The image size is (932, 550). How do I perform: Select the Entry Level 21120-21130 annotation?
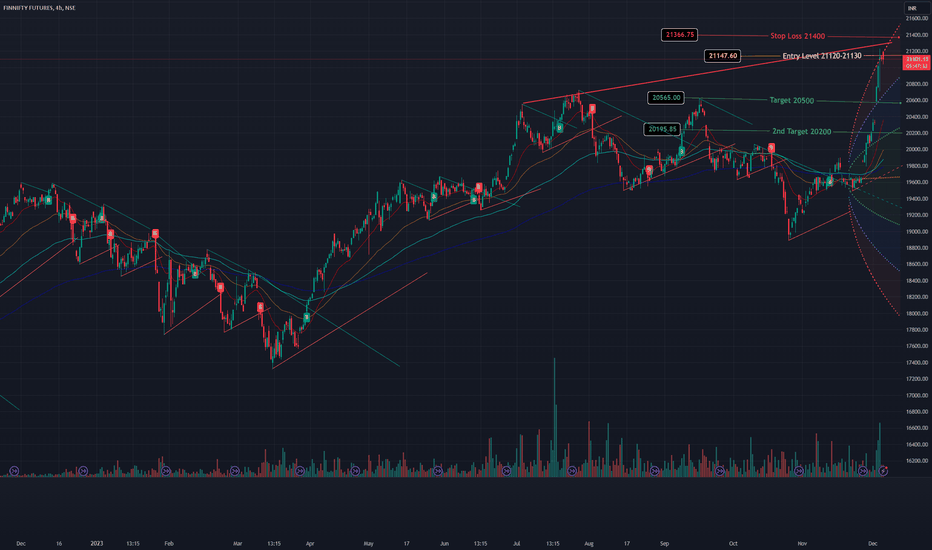821,56
